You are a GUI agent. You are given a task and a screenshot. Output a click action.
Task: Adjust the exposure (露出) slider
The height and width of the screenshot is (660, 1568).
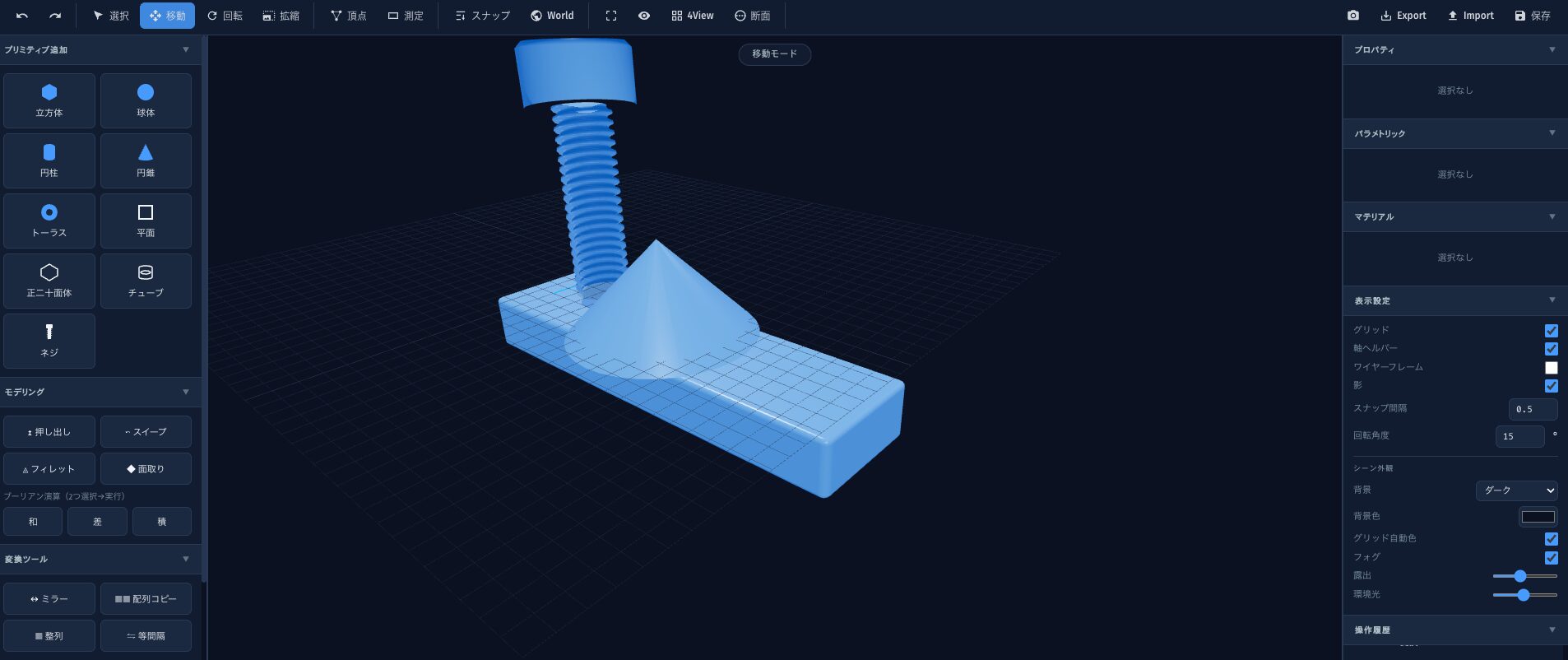[x=1520, y=576]
